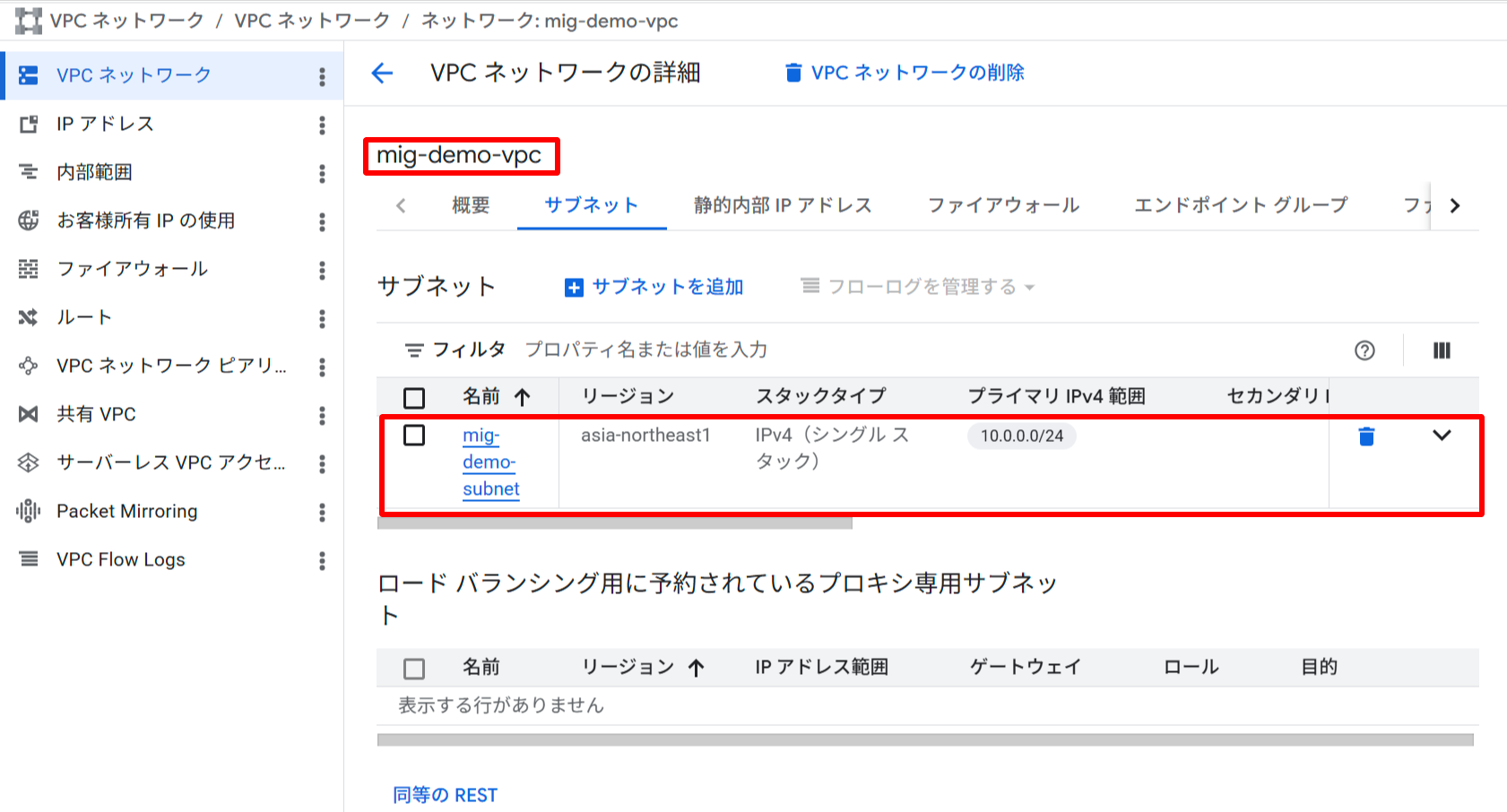The height and width of the screenshot is (812, 1507).
Task: Open Packet Mirroring in the sidebar
Action: [127, 511]
